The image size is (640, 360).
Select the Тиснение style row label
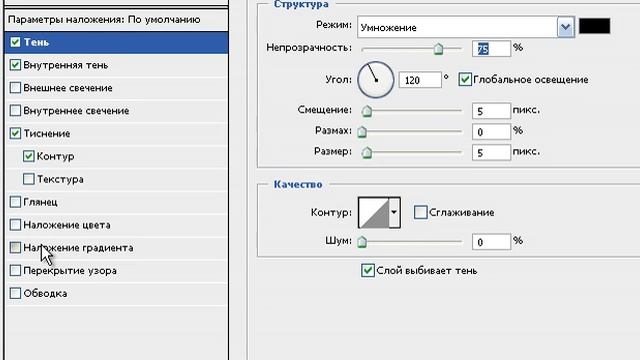pos(47,133)
